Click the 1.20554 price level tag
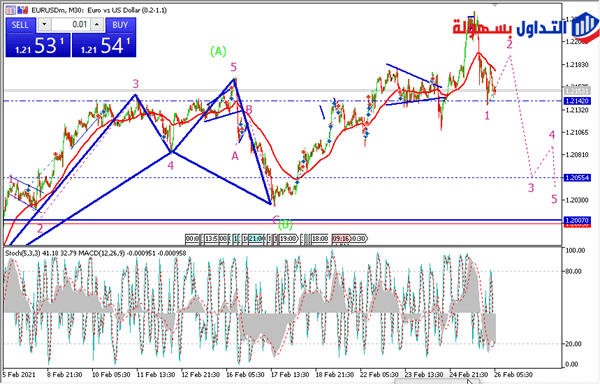 (577, 177)
